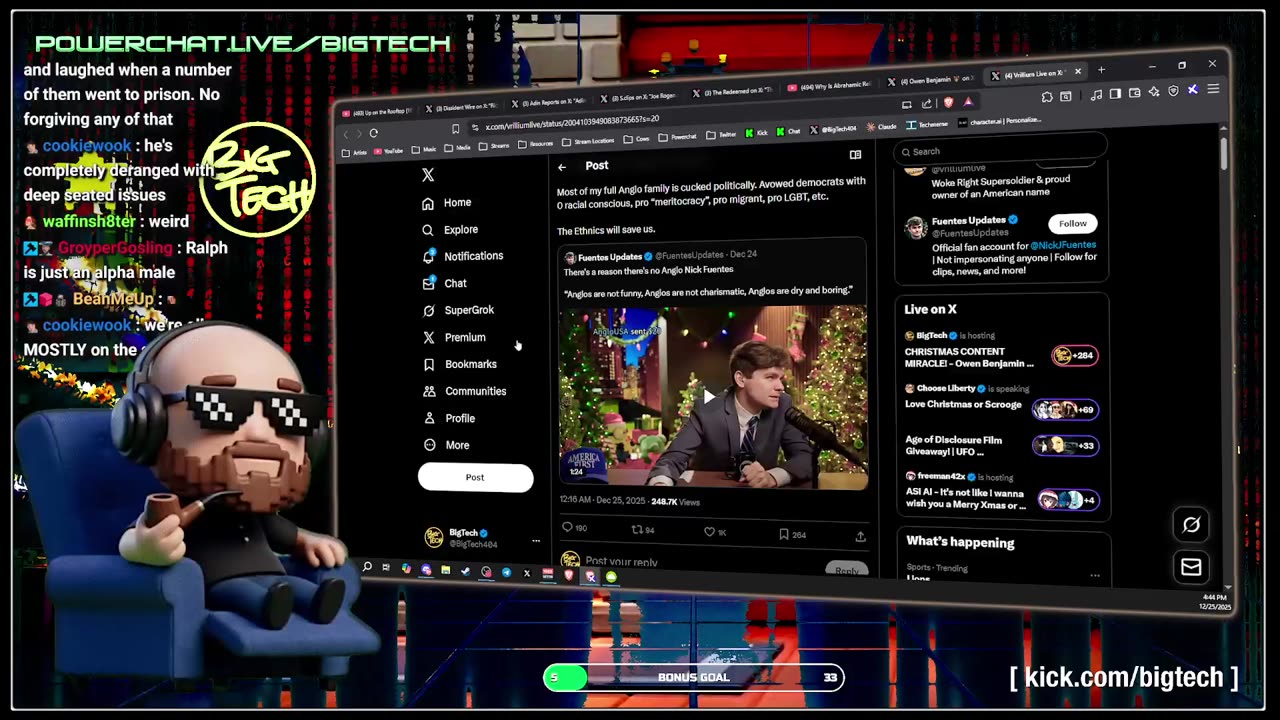
Task: Switch to Up on the Rooftop tab
Action: tap(375, 111)
